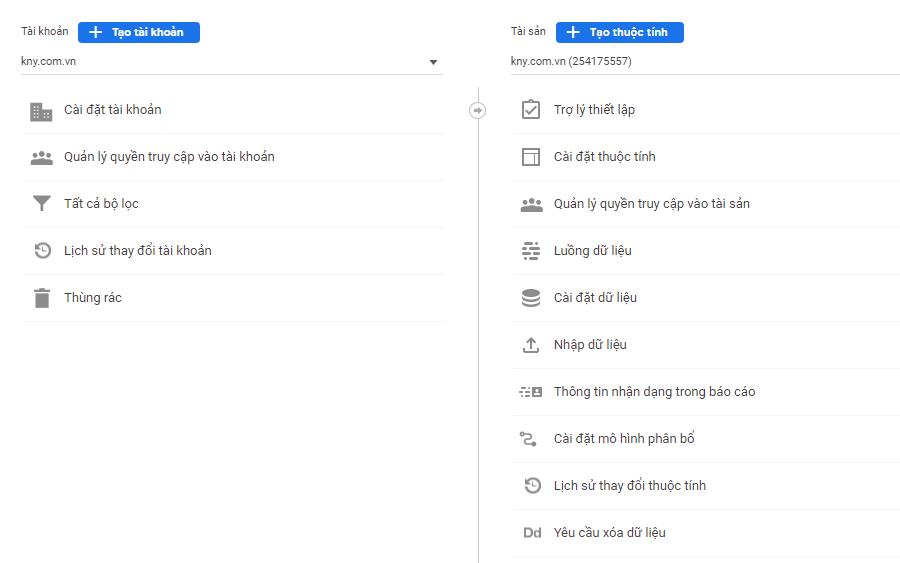Viewport: 900px width, 563px height.
Task: Click the Tạo tài khoản button
Action: pos(139,32)
